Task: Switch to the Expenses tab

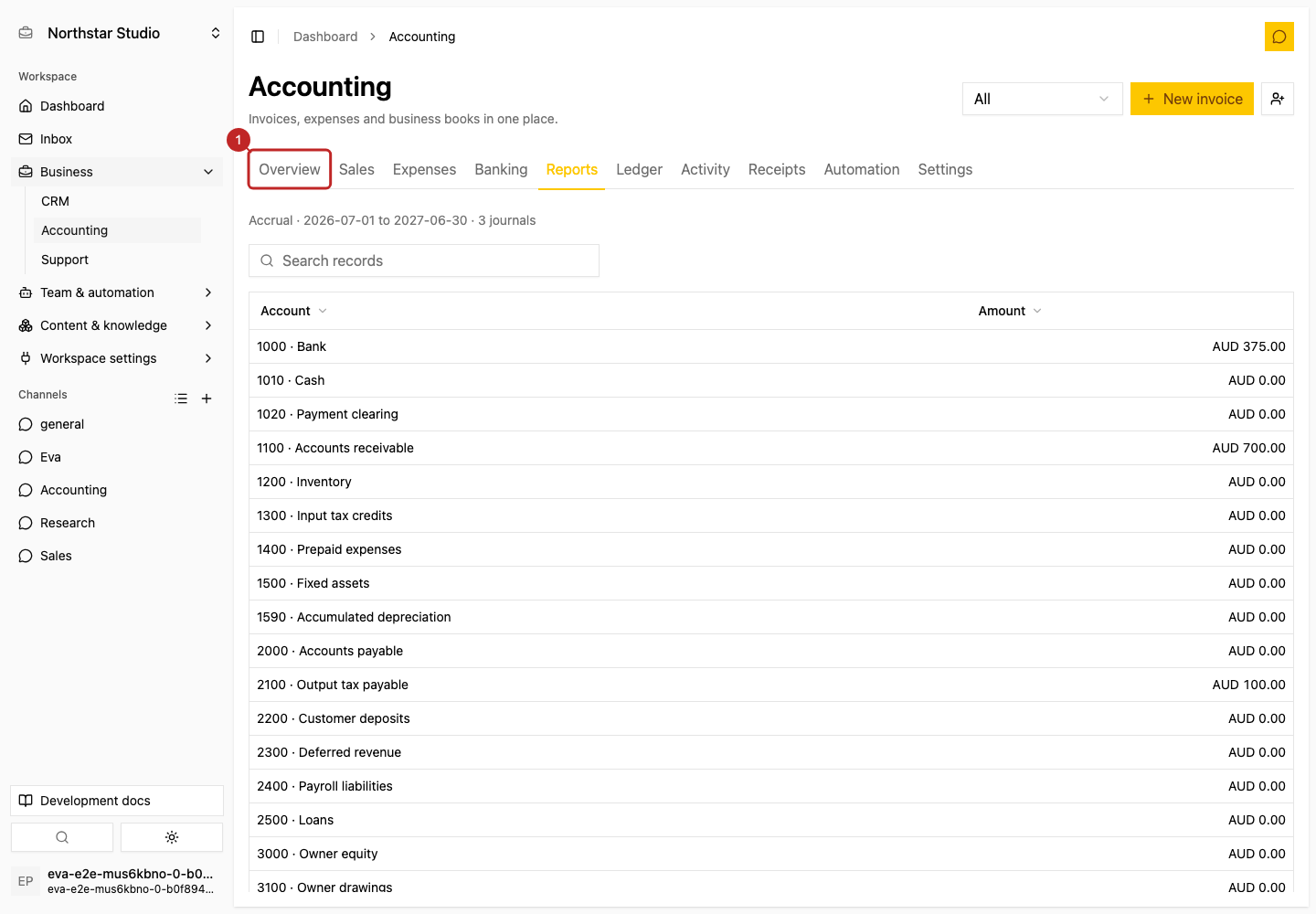Action: (x=424, y=169)
